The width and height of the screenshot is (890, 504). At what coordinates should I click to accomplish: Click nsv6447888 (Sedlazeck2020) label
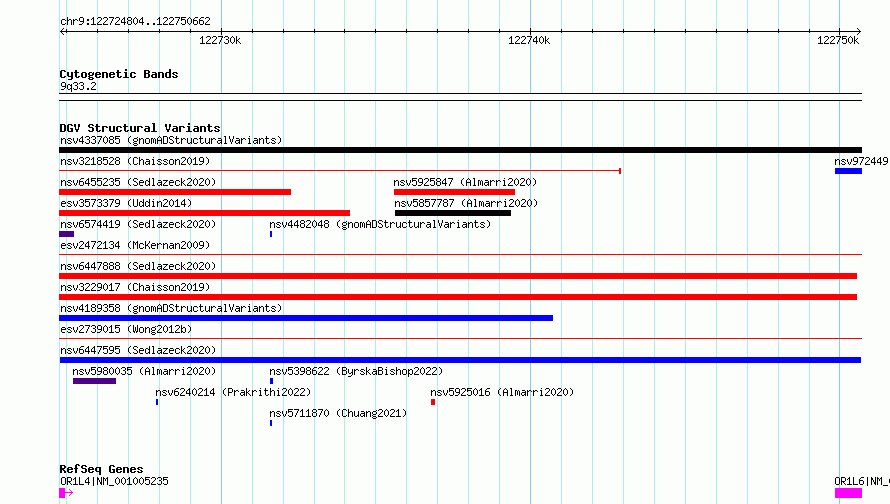click(138, 266)
